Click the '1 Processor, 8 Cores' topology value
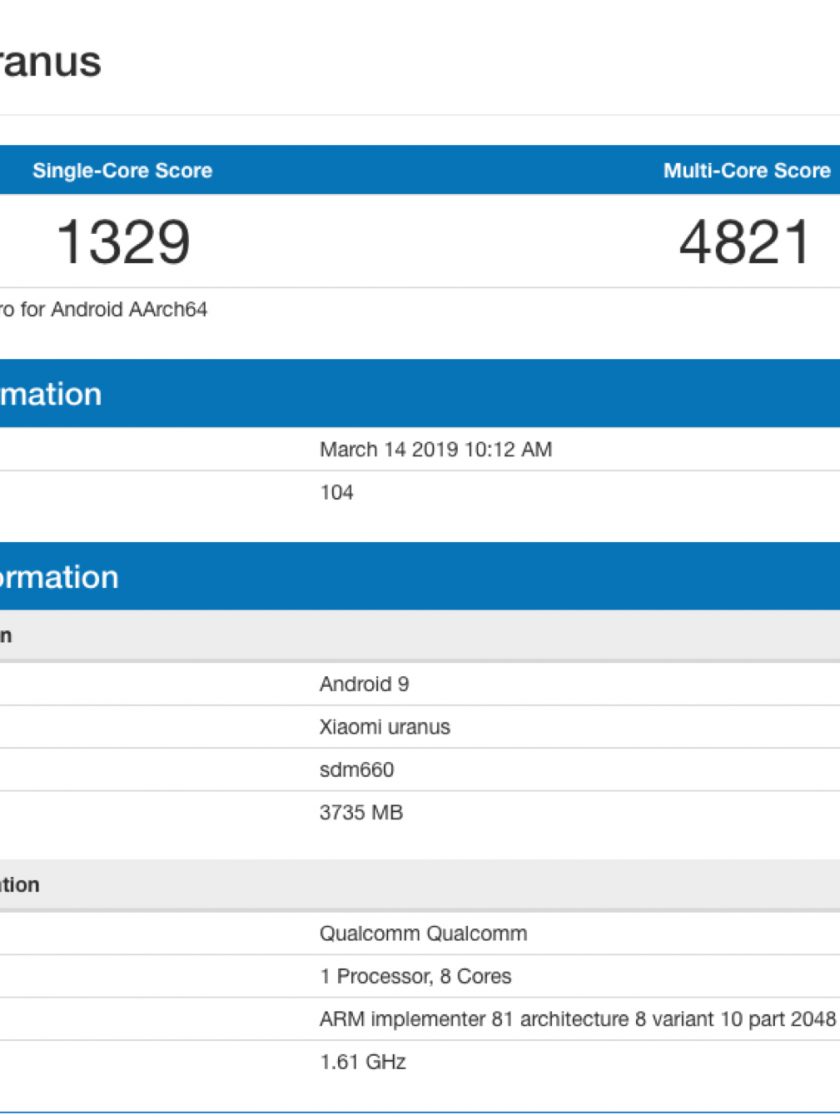This screenshot has height=1120, width=840. (x=416, y=977)
